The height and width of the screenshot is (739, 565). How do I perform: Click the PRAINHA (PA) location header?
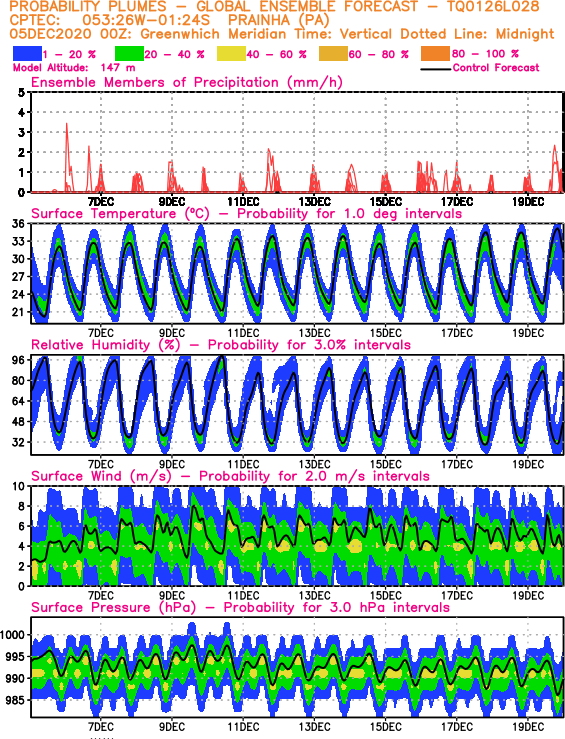[x=278, y=21]
